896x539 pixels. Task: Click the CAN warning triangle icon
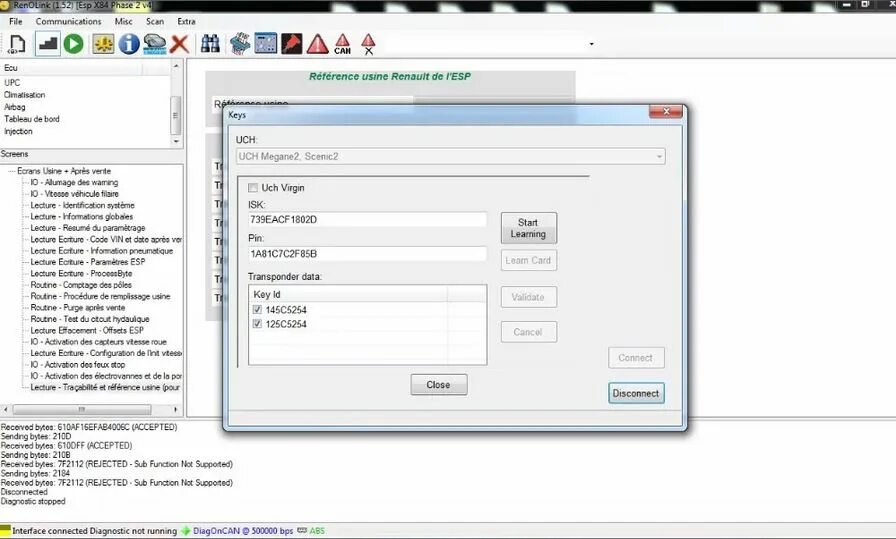pyautogui.click(x=342, y=44)
